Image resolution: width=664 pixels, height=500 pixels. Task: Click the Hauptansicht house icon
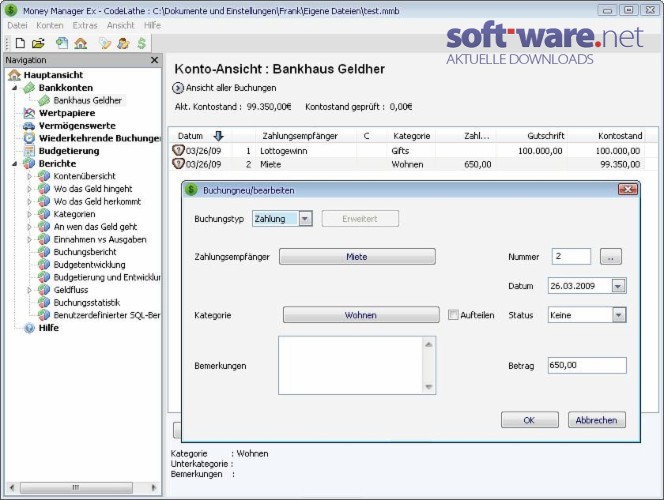click(14, 75)
